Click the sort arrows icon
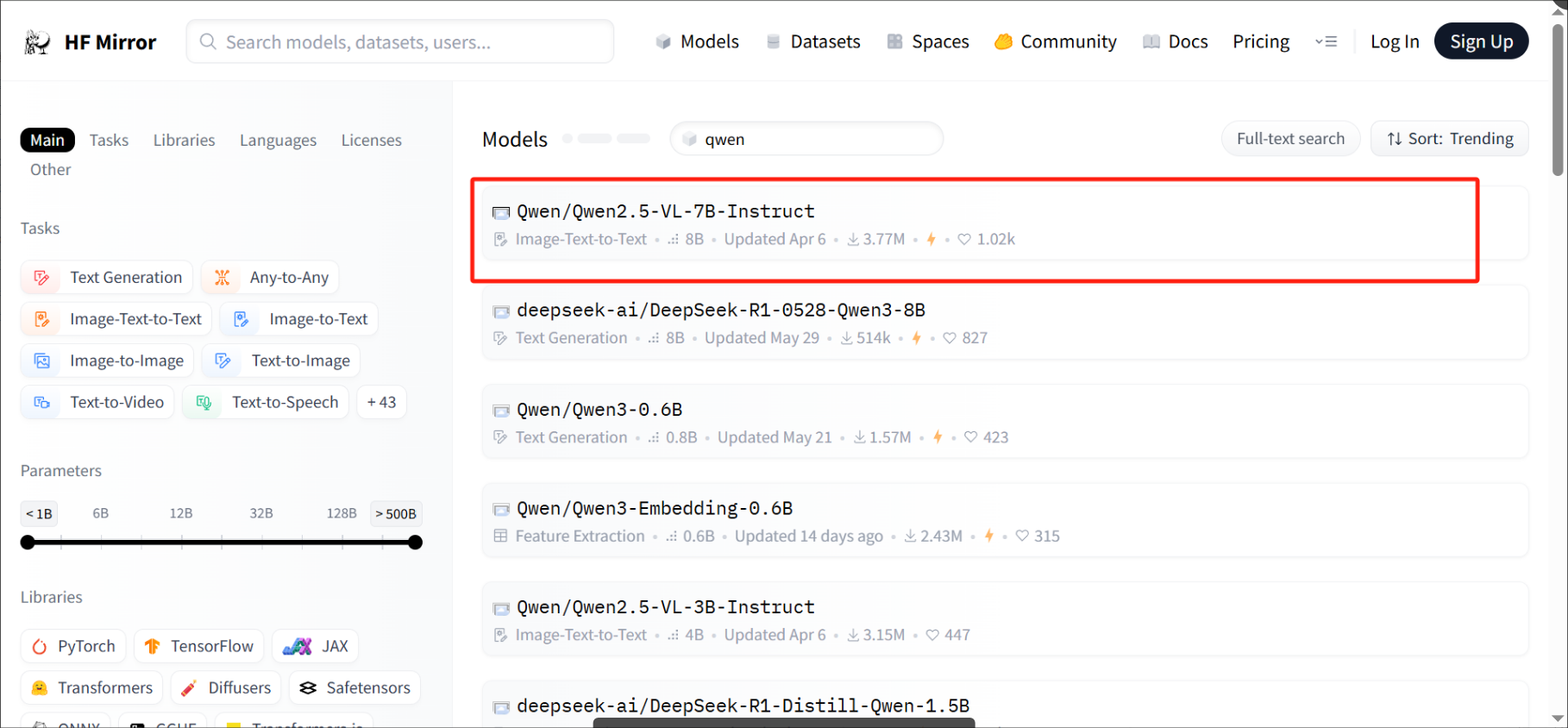This screenshot has height=728, width=1568. 1395,139
